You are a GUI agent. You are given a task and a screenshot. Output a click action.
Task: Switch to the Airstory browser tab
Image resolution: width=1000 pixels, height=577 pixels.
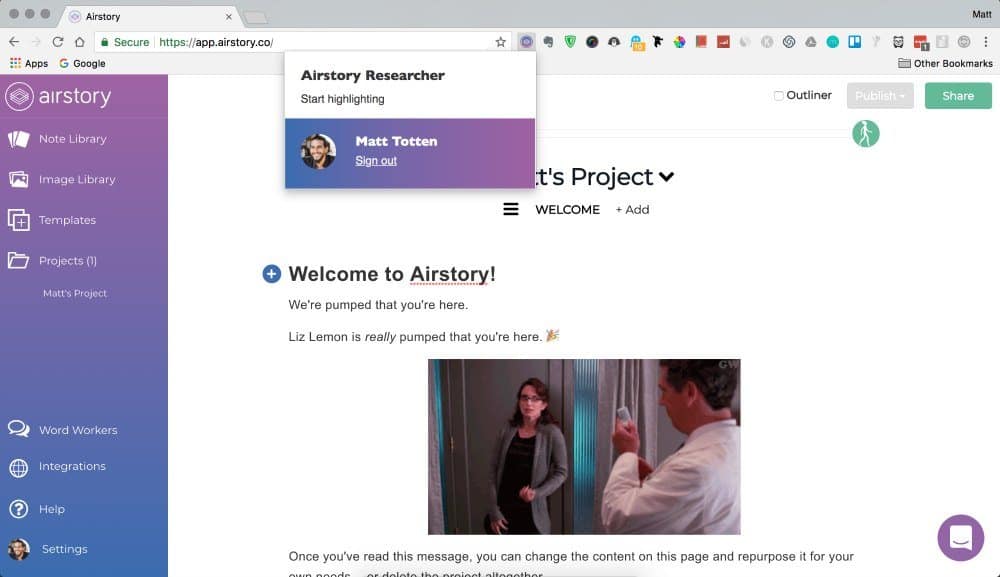coord(150,17)
